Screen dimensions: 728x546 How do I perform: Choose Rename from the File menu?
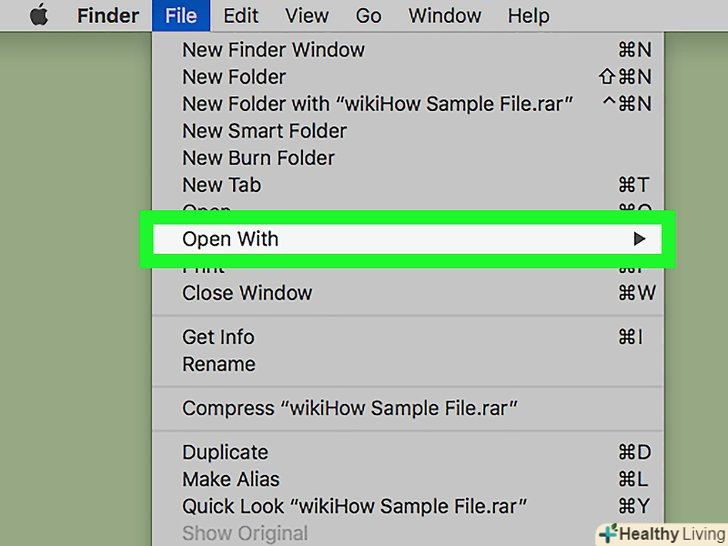coord(218,364)
